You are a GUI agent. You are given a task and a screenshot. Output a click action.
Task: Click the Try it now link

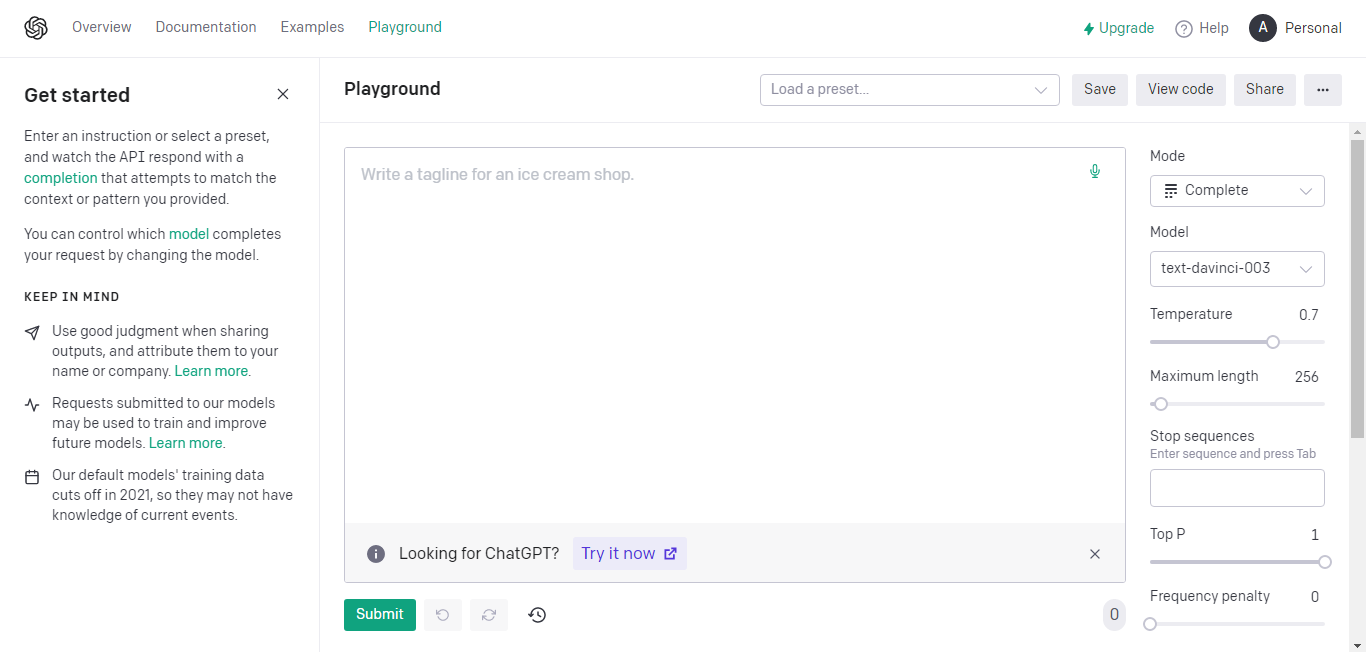630,554
